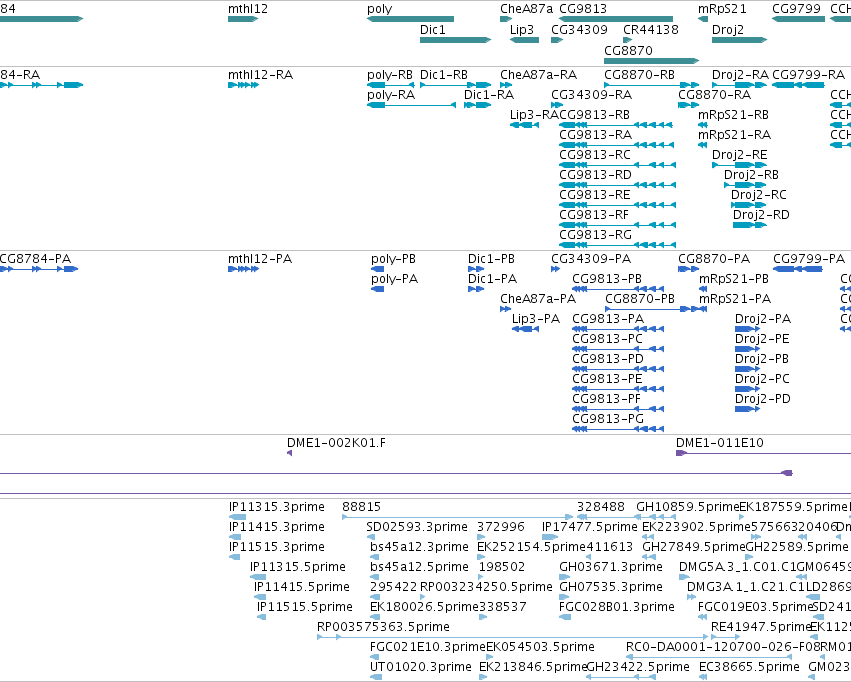Click the 'CG9813-RE' transcript label
This screenshot has height=682, width=851.
(595, 195)
